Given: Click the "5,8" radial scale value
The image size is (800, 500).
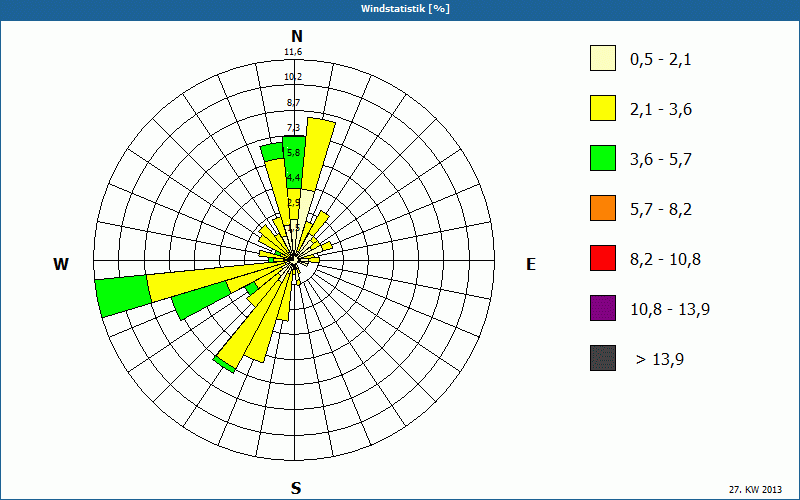Looking at the screenshot, I should 294,153.
